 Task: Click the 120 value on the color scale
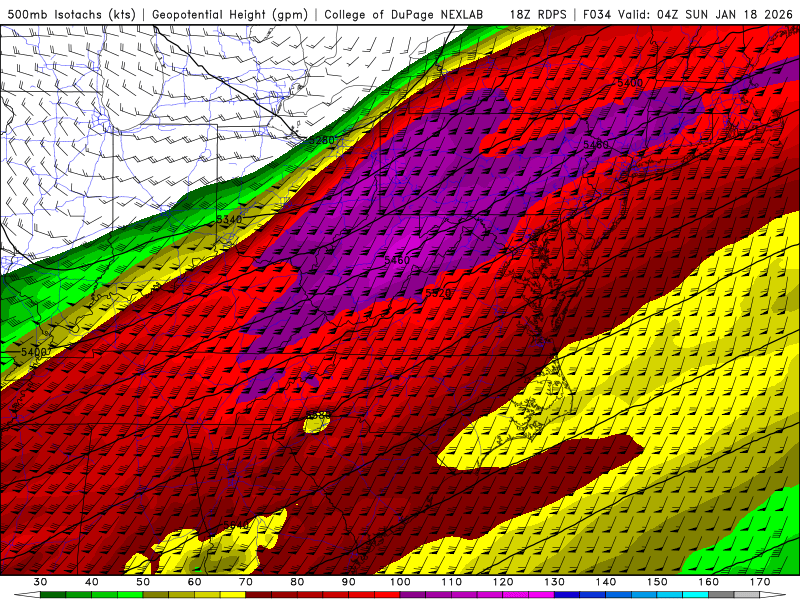tap(503, 582)
